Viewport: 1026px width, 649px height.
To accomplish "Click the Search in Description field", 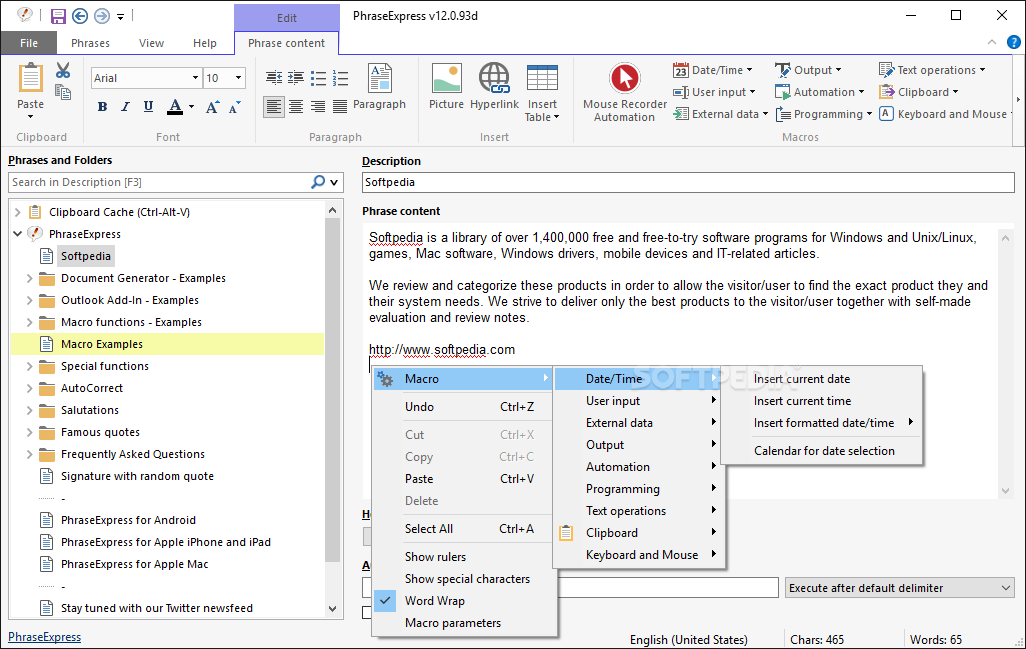I will click(160, 182).
